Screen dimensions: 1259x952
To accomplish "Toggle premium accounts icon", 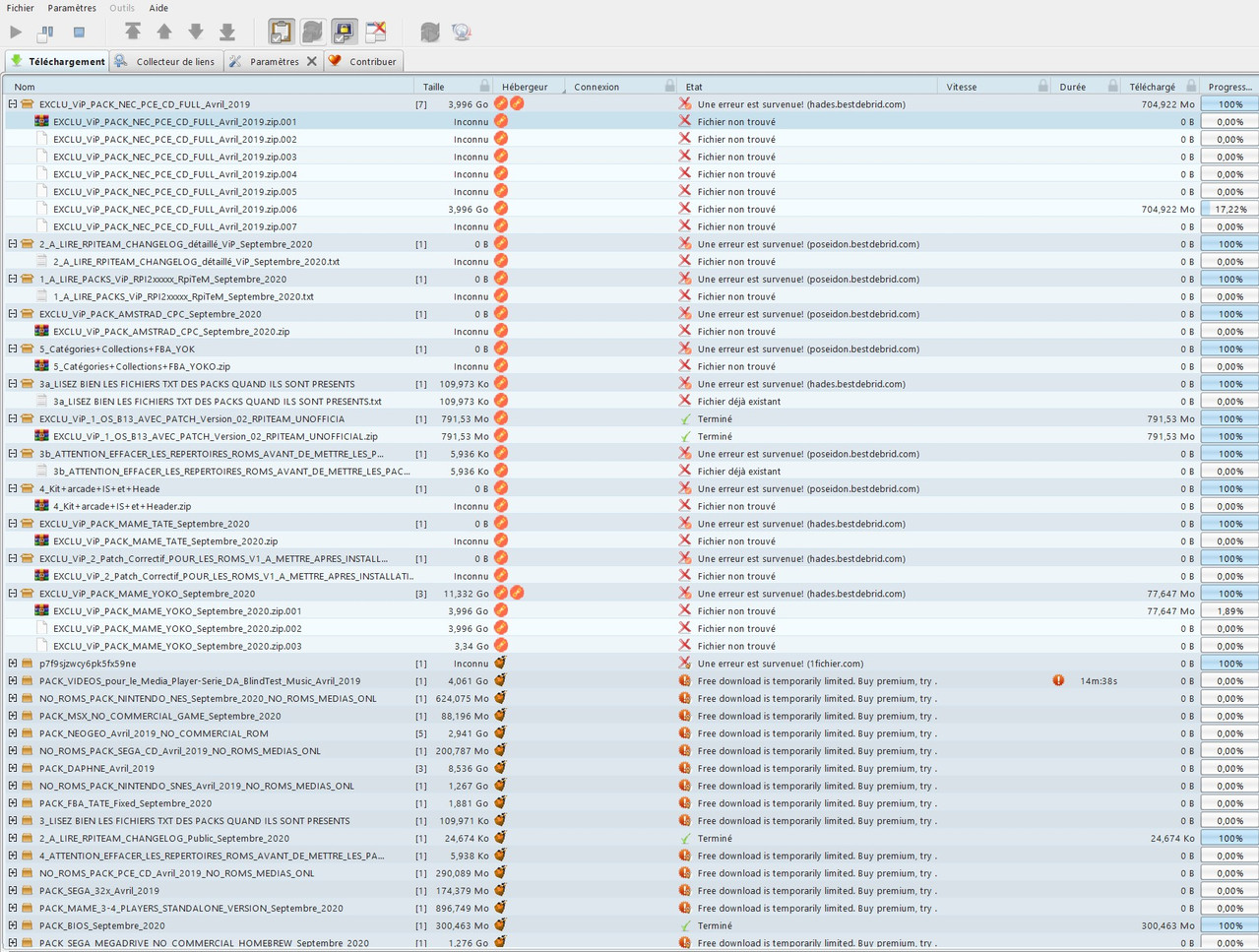I will (344, 32).
